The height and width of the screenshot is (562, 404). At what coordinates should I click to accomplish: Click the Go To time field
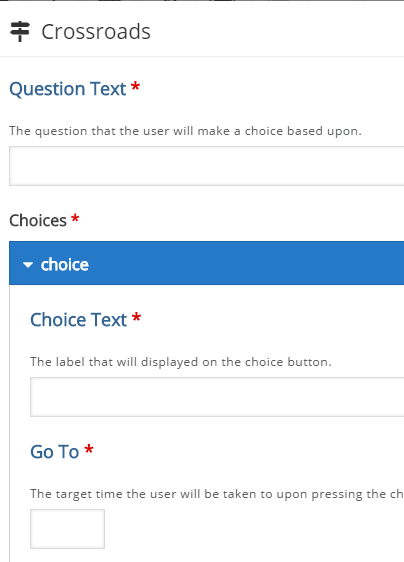(x=67, y=529)
